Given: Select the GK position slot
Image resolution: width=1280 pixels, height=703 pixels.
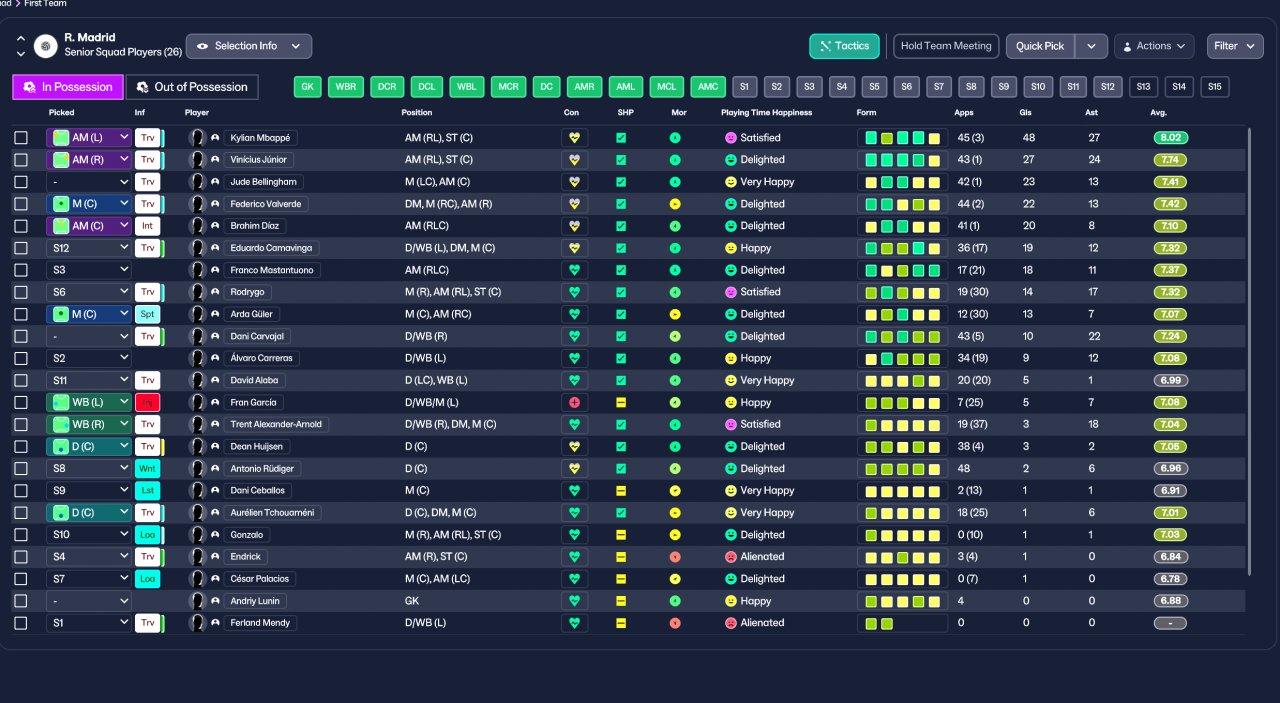Looking at the screenshot, I should tap(308, 87).
